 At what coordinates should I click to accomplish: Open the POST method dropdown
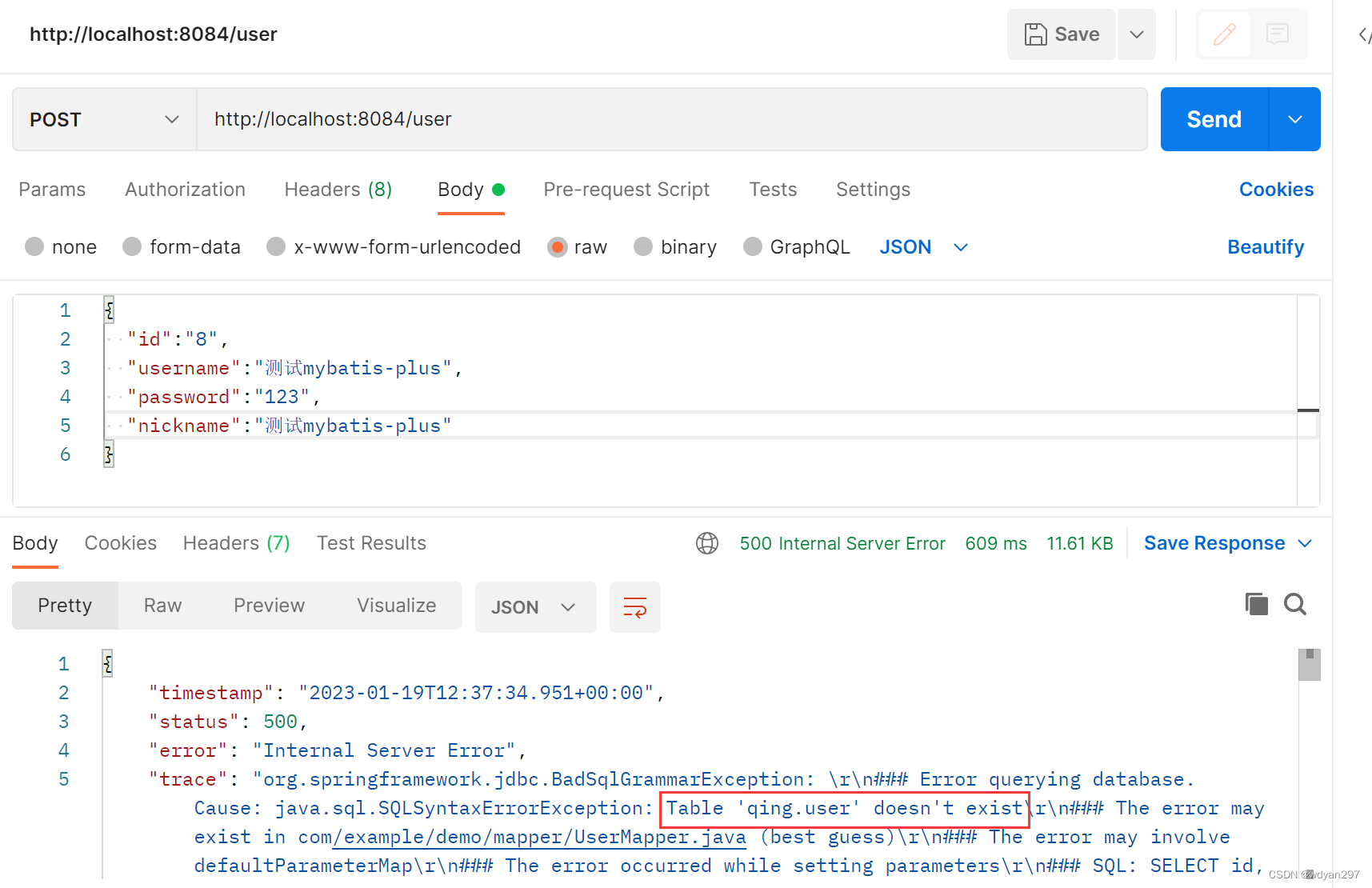coord(171,118)
